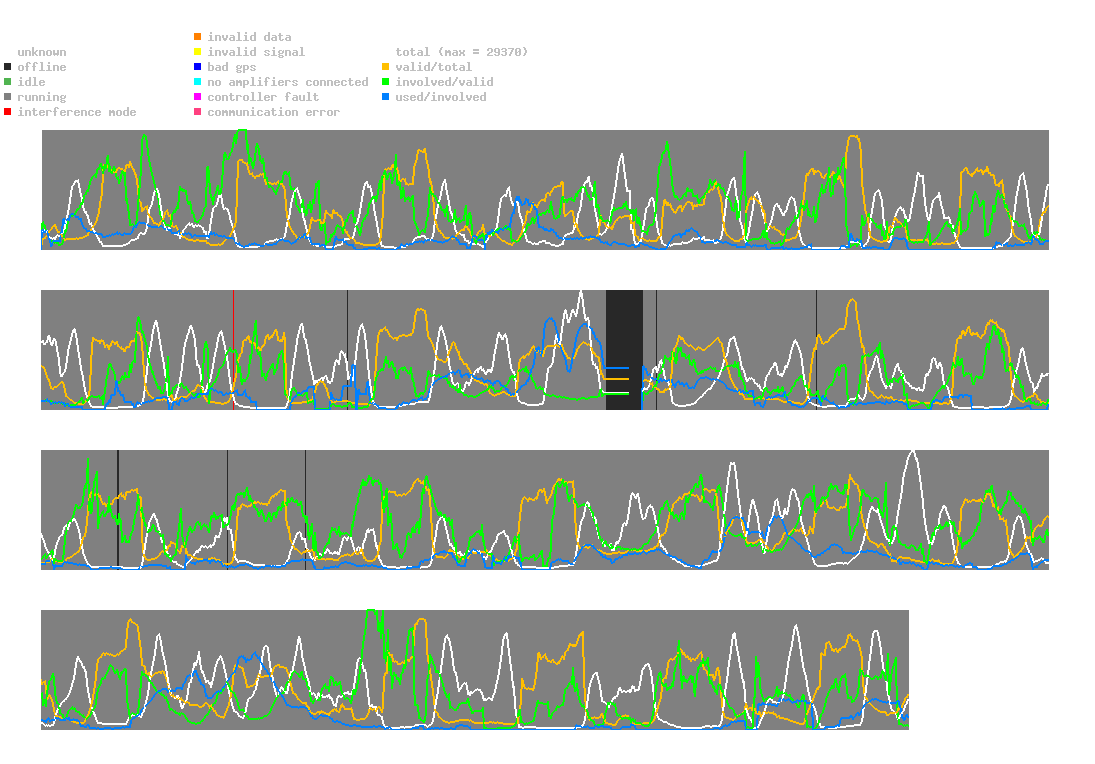The height and width of the screenshot is (764, 1095).
Task: Click the cyan no amplifiers connected swatch
Action: 198,82
